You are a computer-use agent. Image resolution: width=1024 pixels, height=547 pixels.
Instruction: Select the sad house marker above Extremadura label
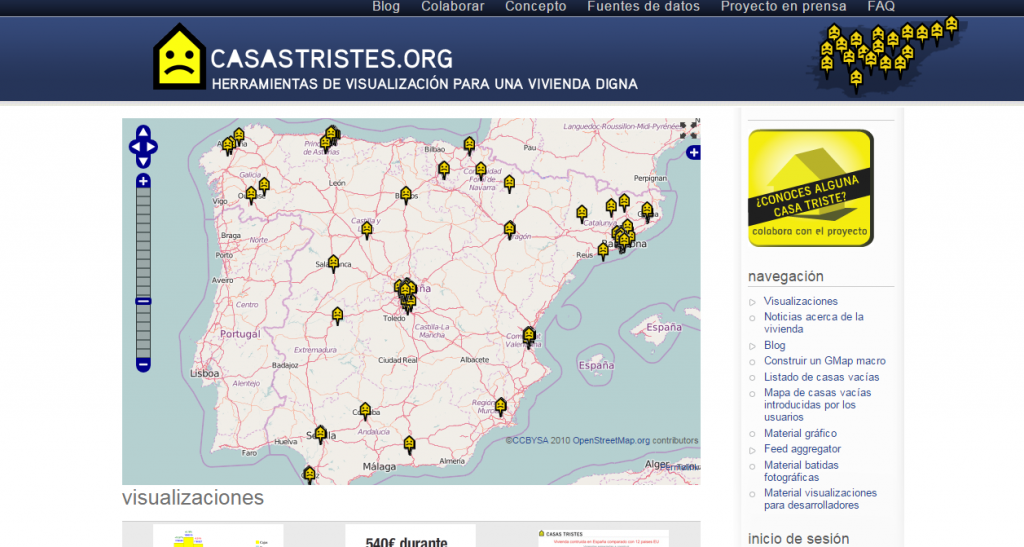337,316
